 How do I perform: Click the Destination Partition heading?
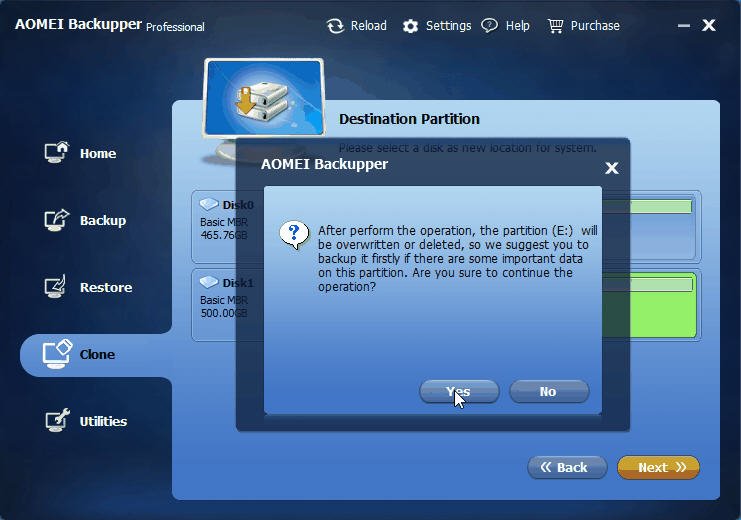coord(409,119)
